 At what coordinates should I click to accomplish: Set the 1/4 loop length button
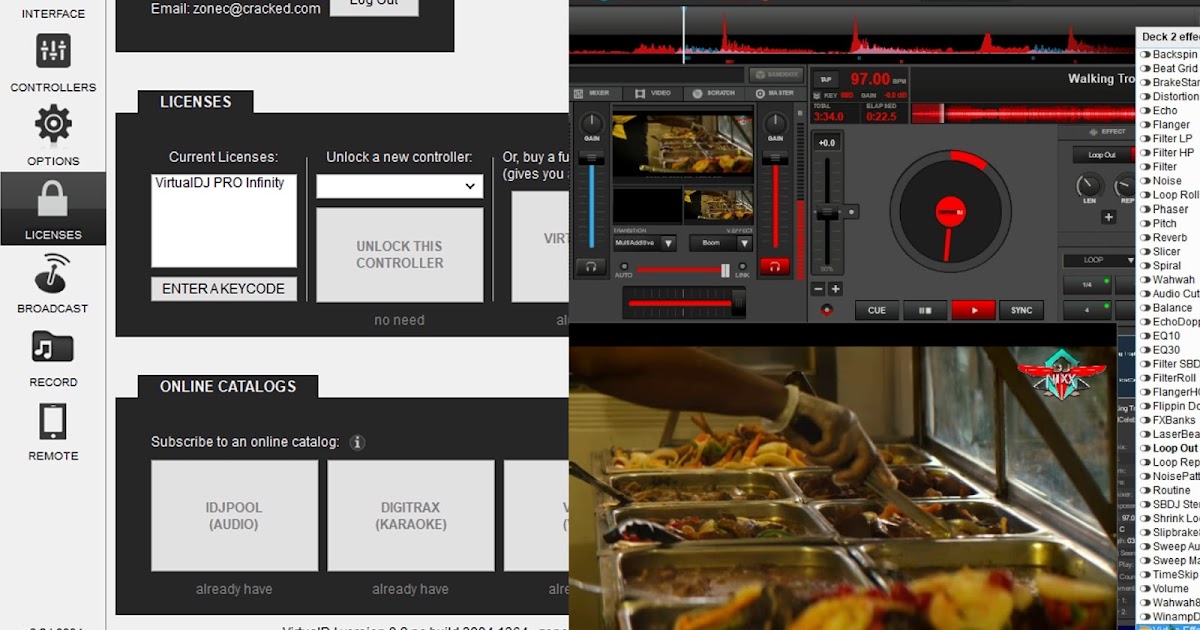(x=1086, y=285)
